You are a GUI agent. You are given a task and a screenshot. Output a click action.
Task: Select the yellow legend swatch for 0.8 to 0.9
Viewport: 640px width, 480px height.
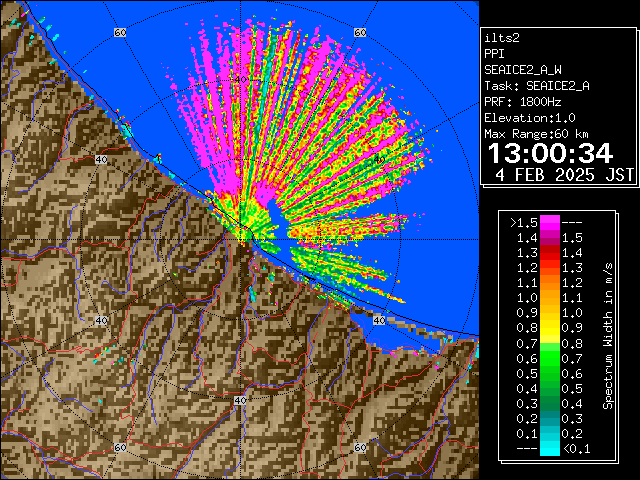pyautogui.click(x=549, y=328)
